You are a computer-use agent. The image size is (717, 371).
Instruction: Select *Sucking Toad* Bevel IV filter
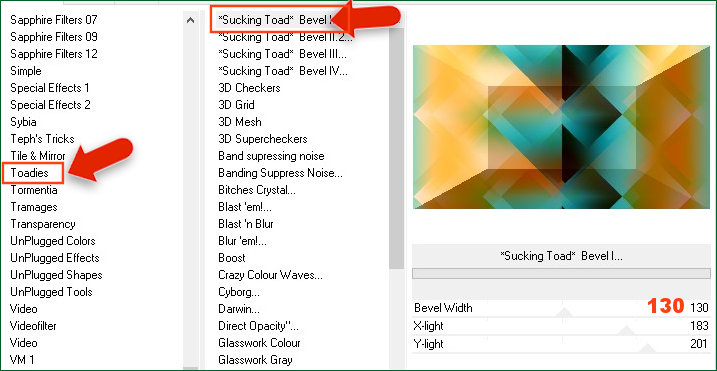click(283, 71)
